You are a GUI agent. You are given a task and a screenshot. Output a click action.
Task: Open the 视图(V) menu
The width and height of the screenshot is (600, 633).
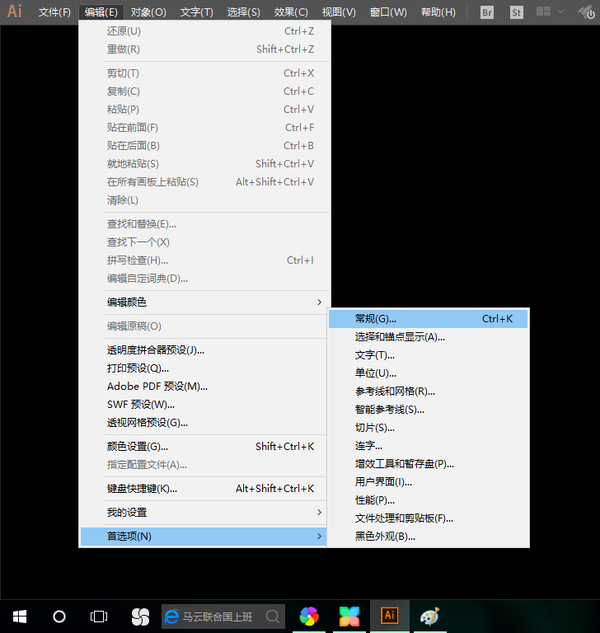coord(339,12)
